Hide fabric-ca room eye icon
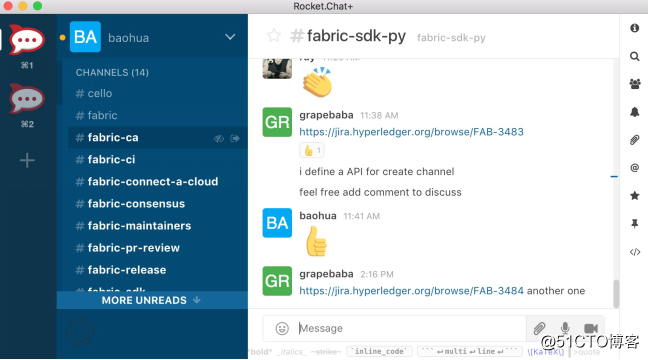Viewport: 649px width, 360px height. 219,138
